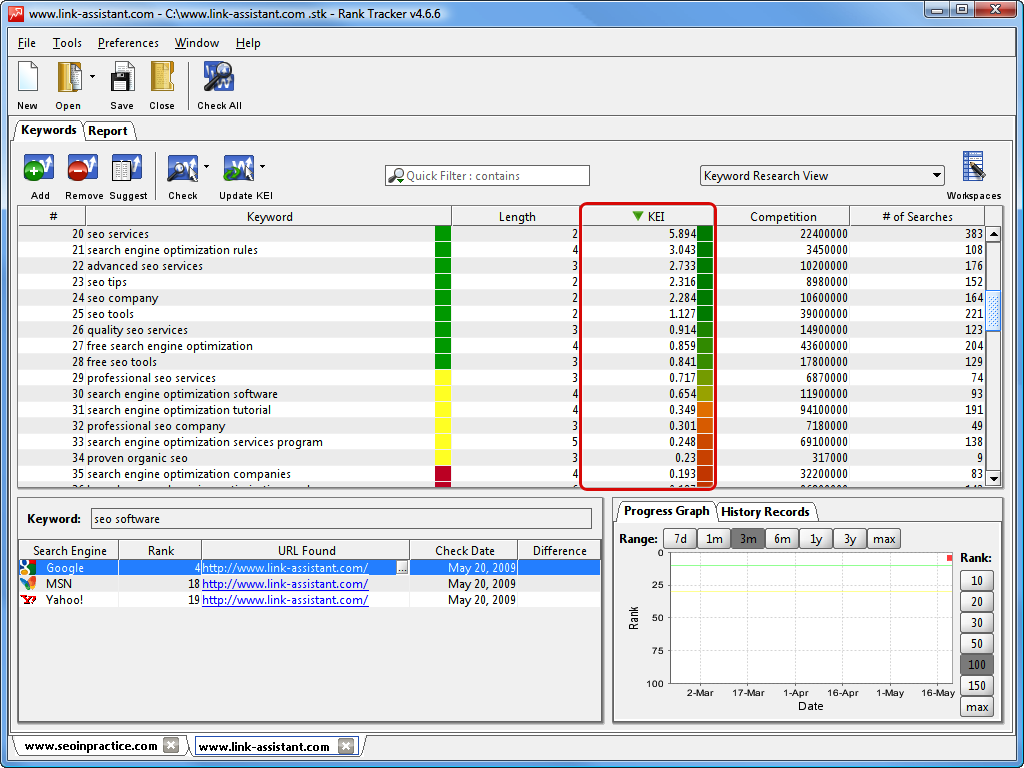Click the Google search engine icon
Image resolution: width=1024 pixels, height=768 pixels.
pyautogui.click(x=27, y=568)
